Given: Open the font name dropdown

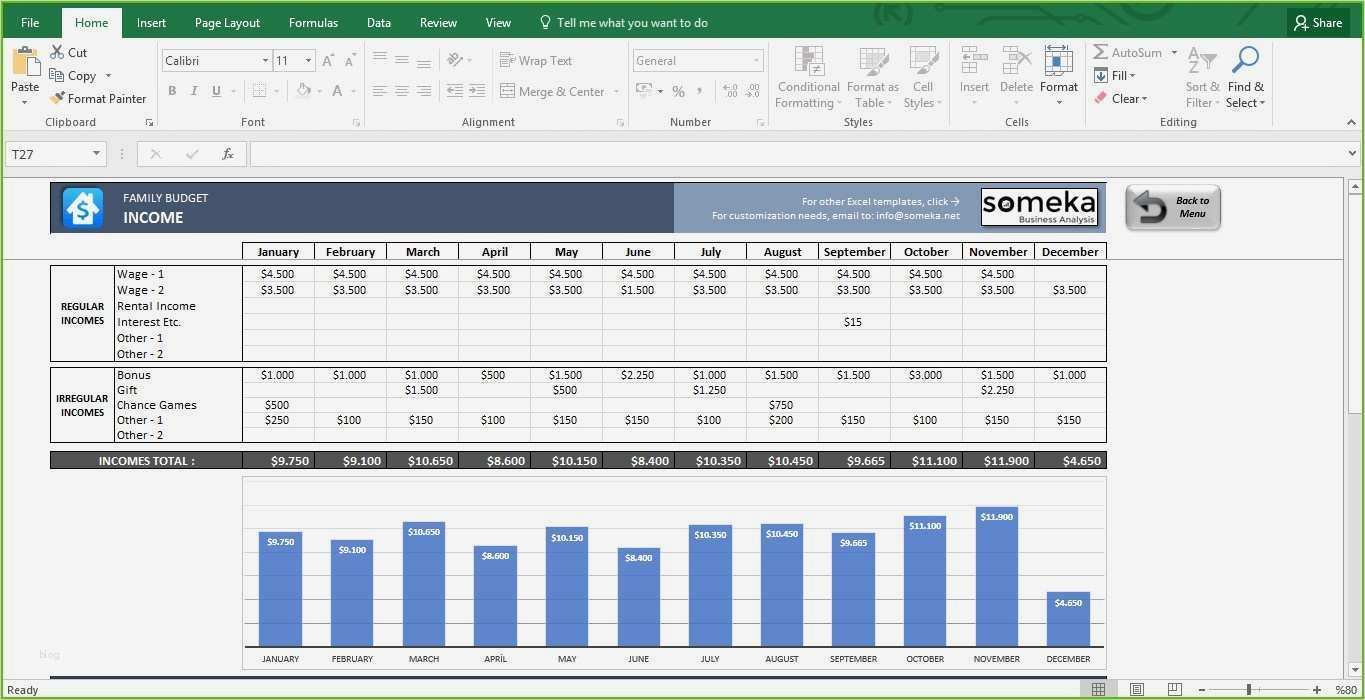Looking at the screenshot, I should pyautogui.click(x=266, y=60).
